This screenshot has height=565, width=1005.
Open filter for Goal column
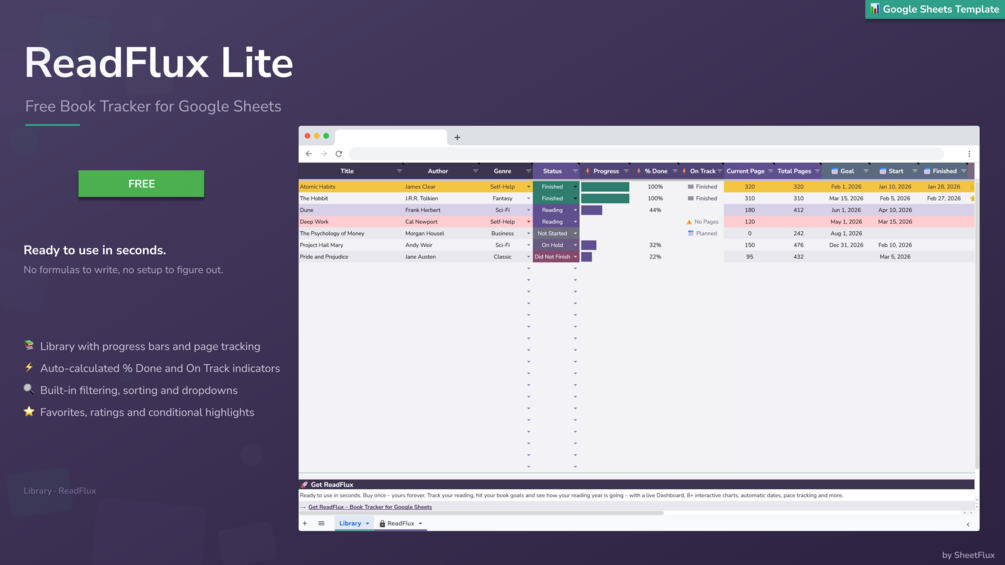pos(866,171)
